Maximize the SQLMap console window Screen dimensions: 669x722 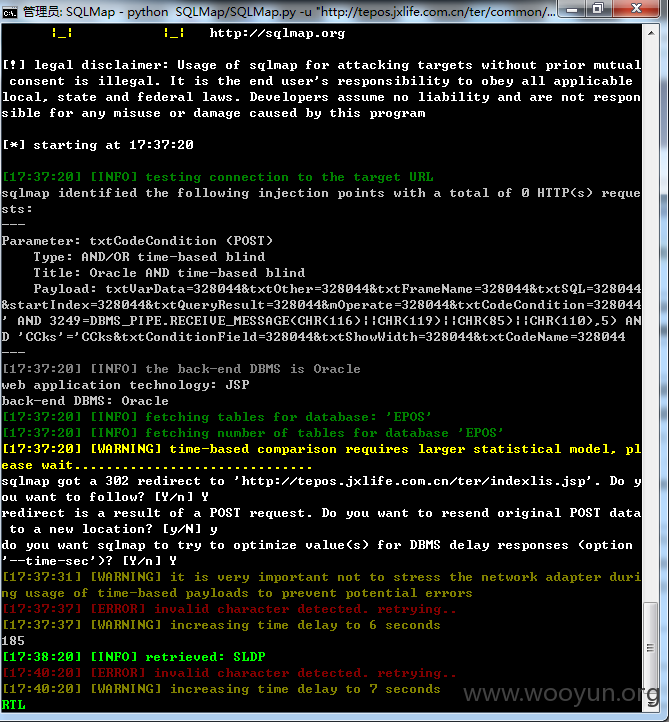(x=598, y=9)
